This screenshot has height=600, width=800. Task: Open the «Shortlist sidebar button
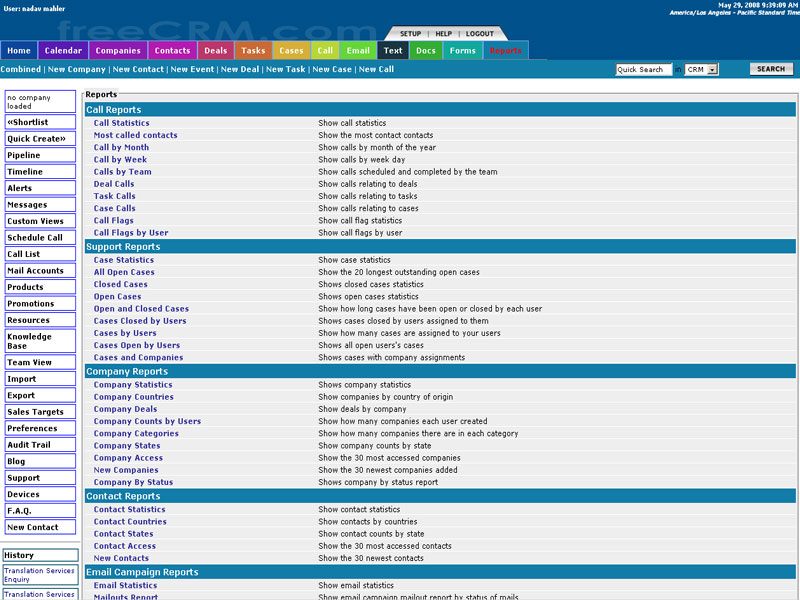point(40,122)
